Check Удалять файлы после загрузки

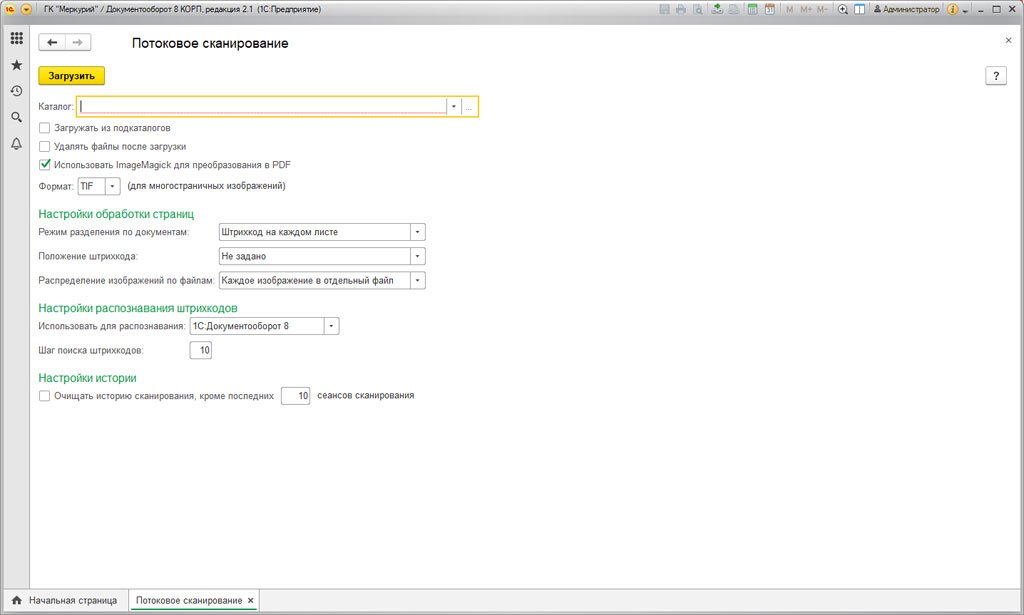[x=44, y=146]
